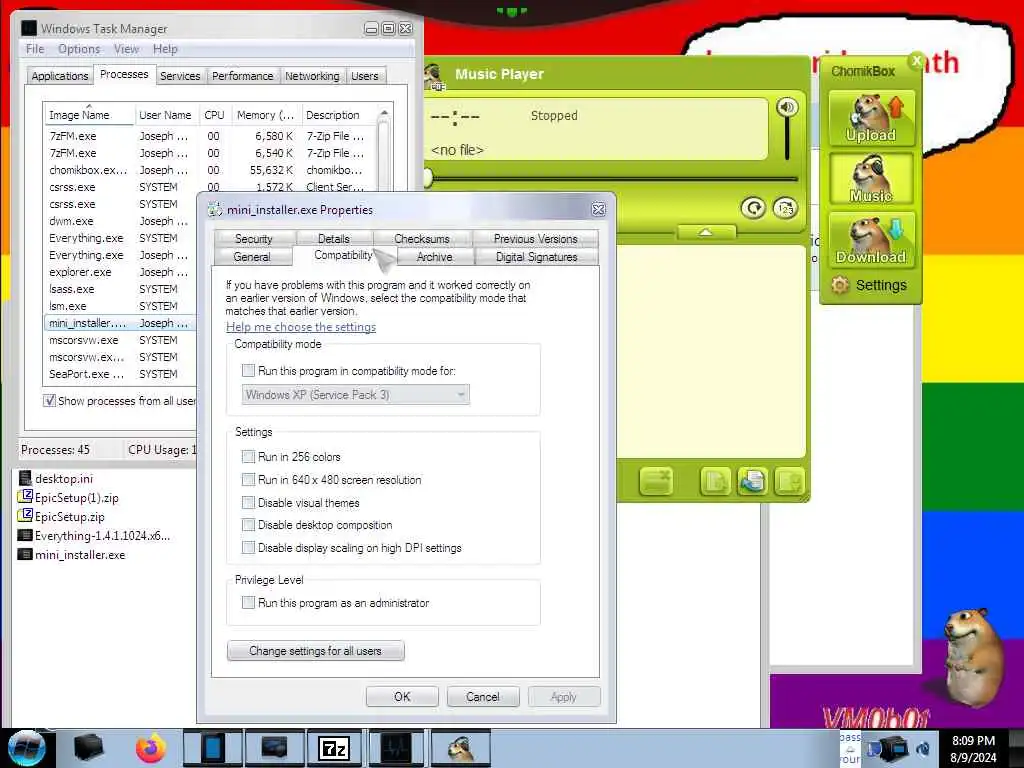Viewport: 1024px width, 768px height.
Task: Click the Apply button
Action: [x=564, y=697]
